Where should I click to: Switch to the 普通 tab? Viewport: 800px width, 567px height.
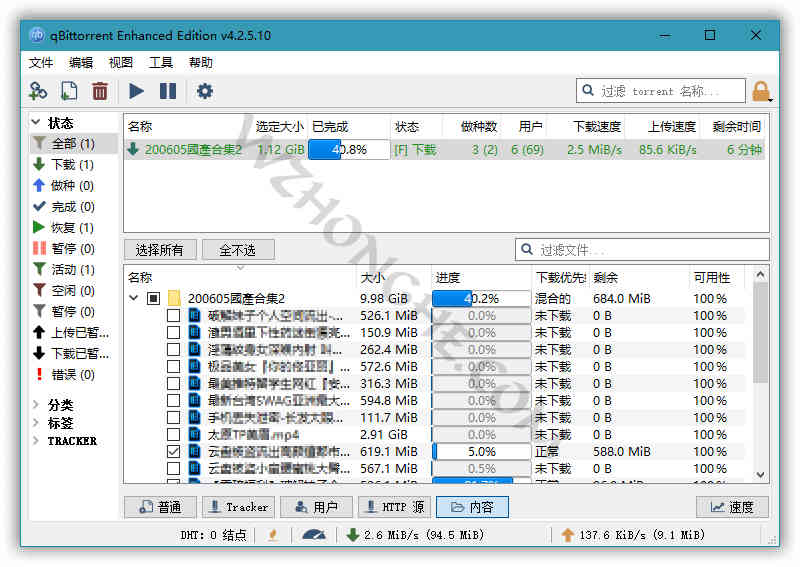[x=160, y=507]
